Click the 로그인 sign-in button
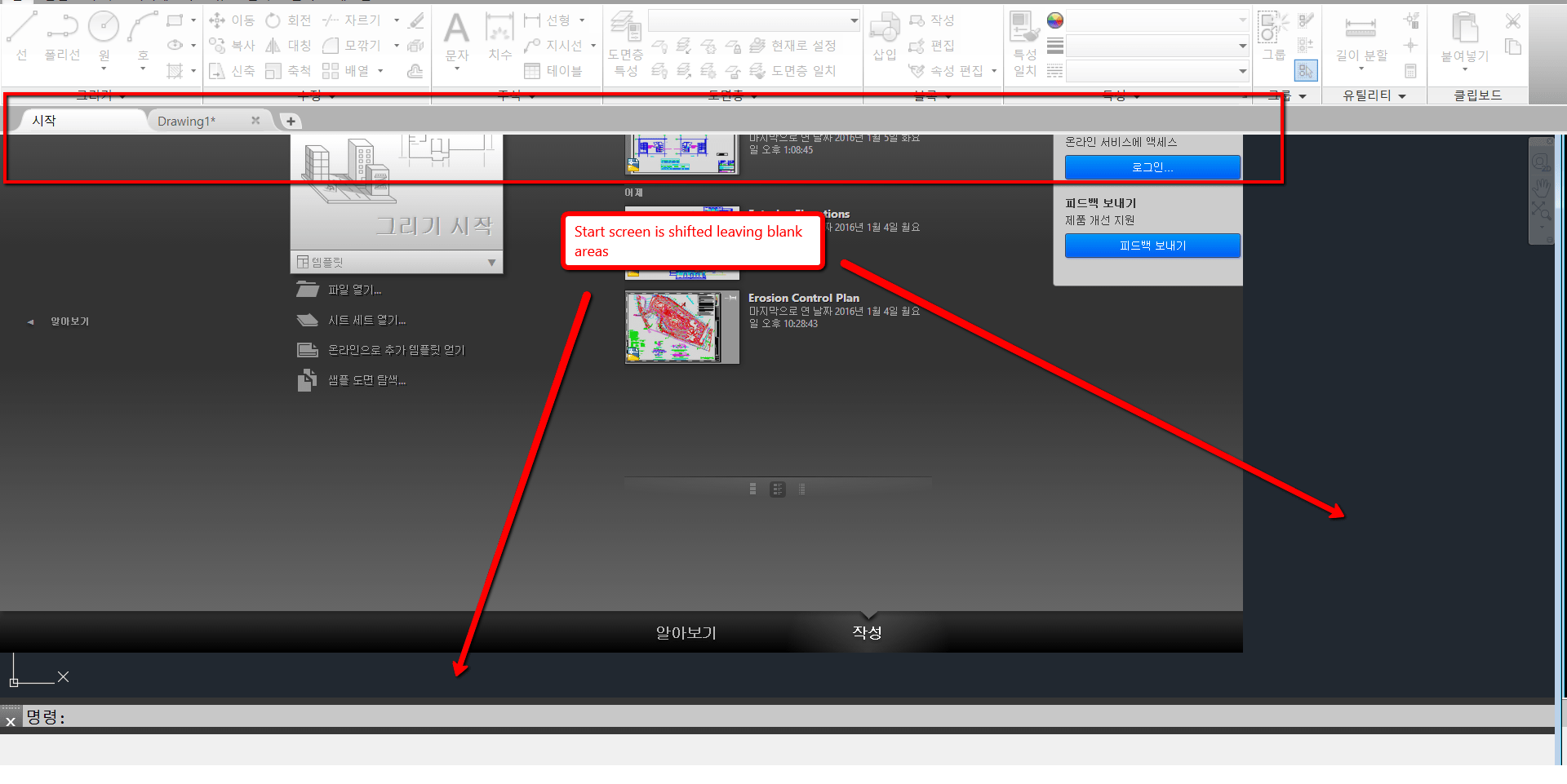The image size is (1567, 784). pyautogui.click(x=1152, y=166)
